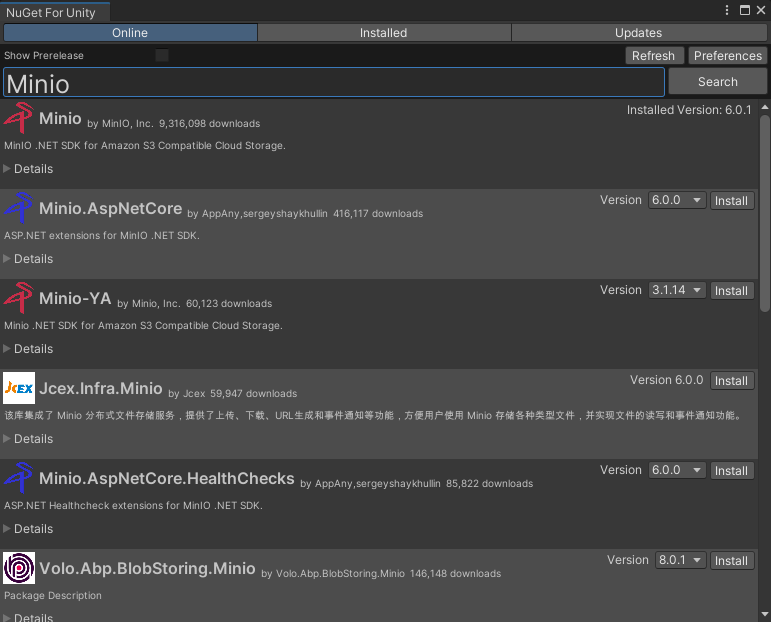Image resolution: width=771 pixels, height=622 pixels.
Task: Install the Jcex.Infra.Minio package
Action: 732,381
